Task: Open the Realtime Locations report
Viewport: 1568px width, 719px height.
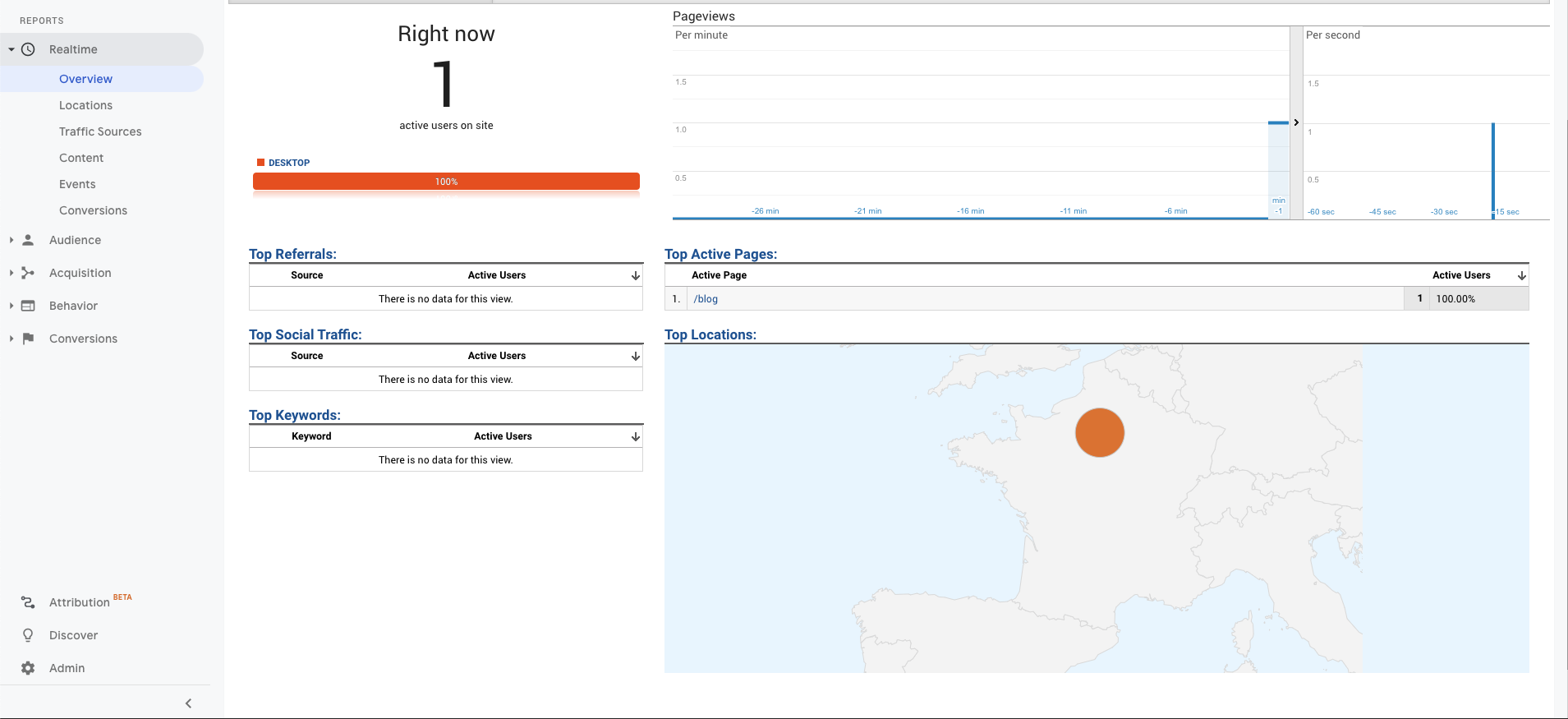Action: pos(85,105)
